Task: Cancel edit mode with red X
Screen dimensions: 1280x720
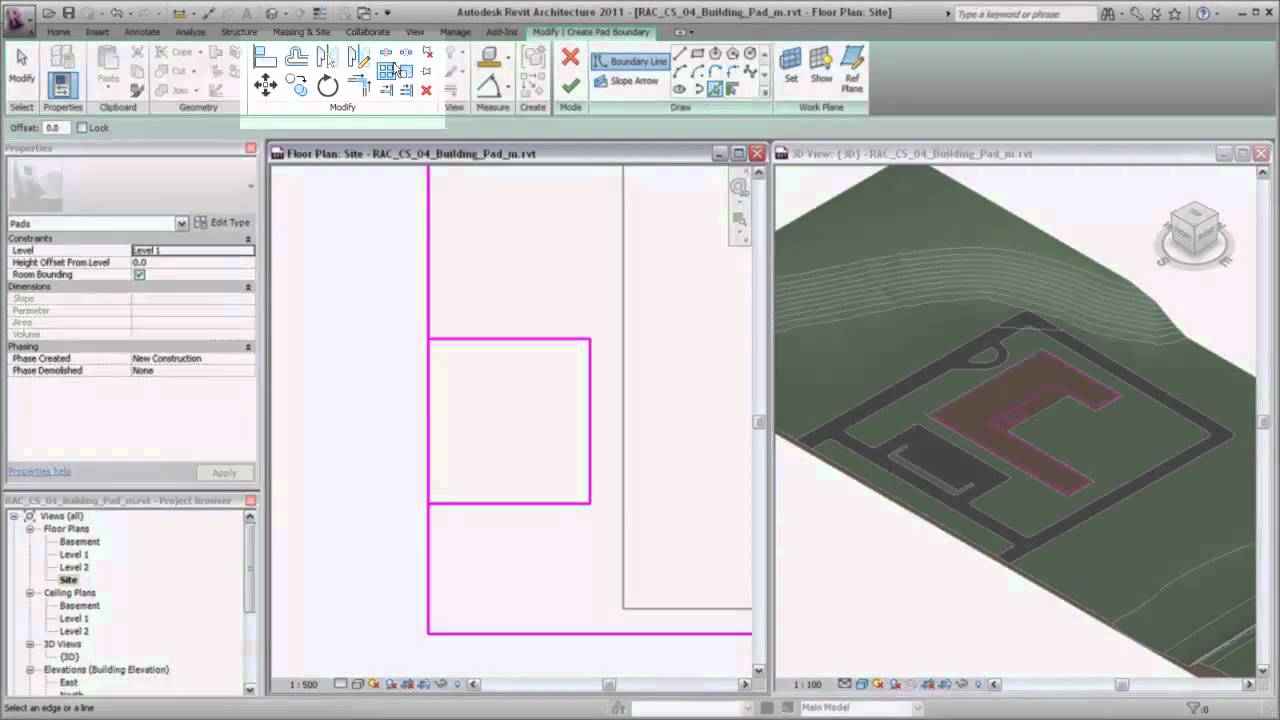Action: pyautogui.click(x=570, y=57)
